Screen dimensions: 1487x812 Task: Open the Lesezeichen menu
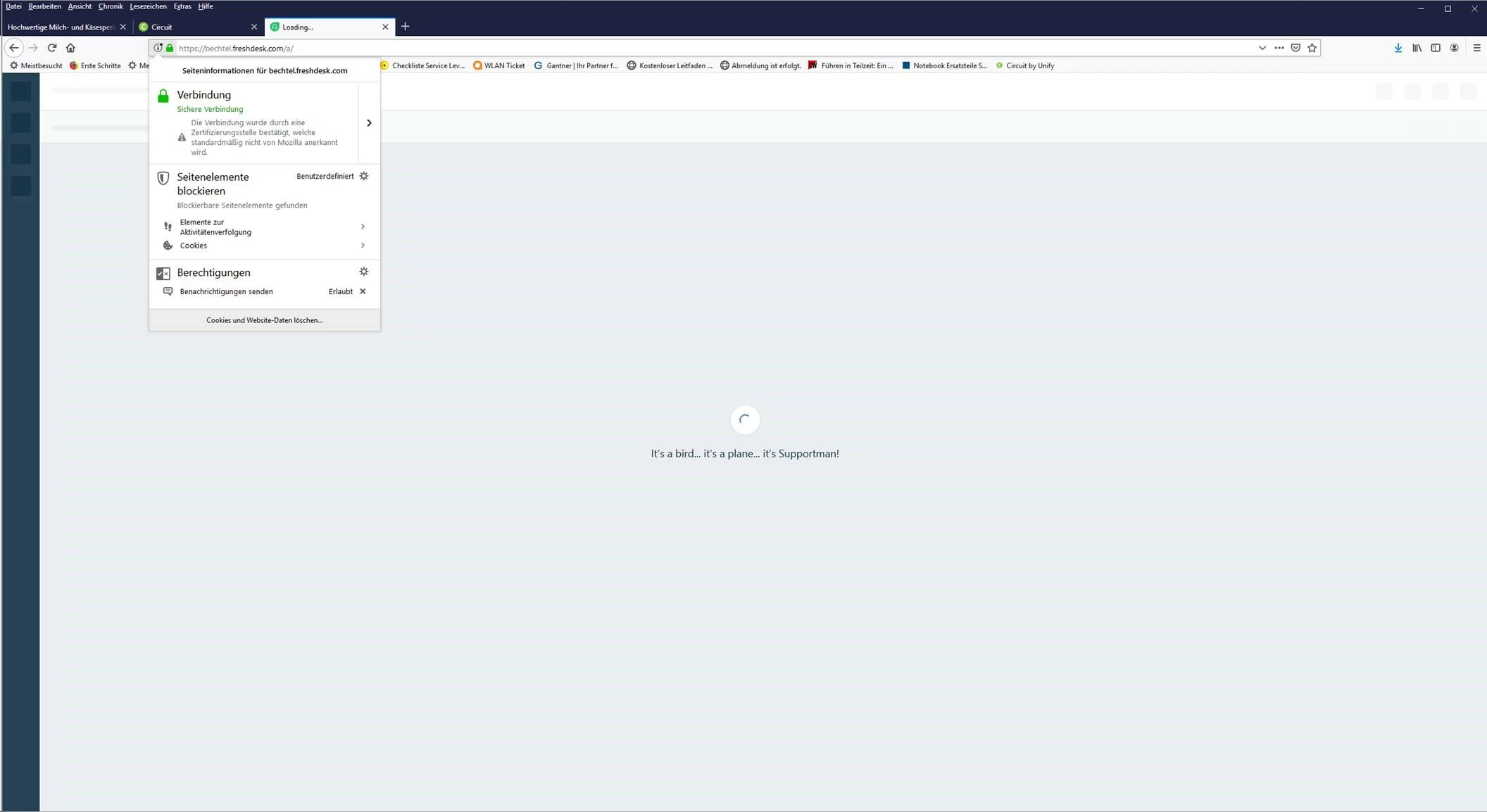(x=148, y=6)
